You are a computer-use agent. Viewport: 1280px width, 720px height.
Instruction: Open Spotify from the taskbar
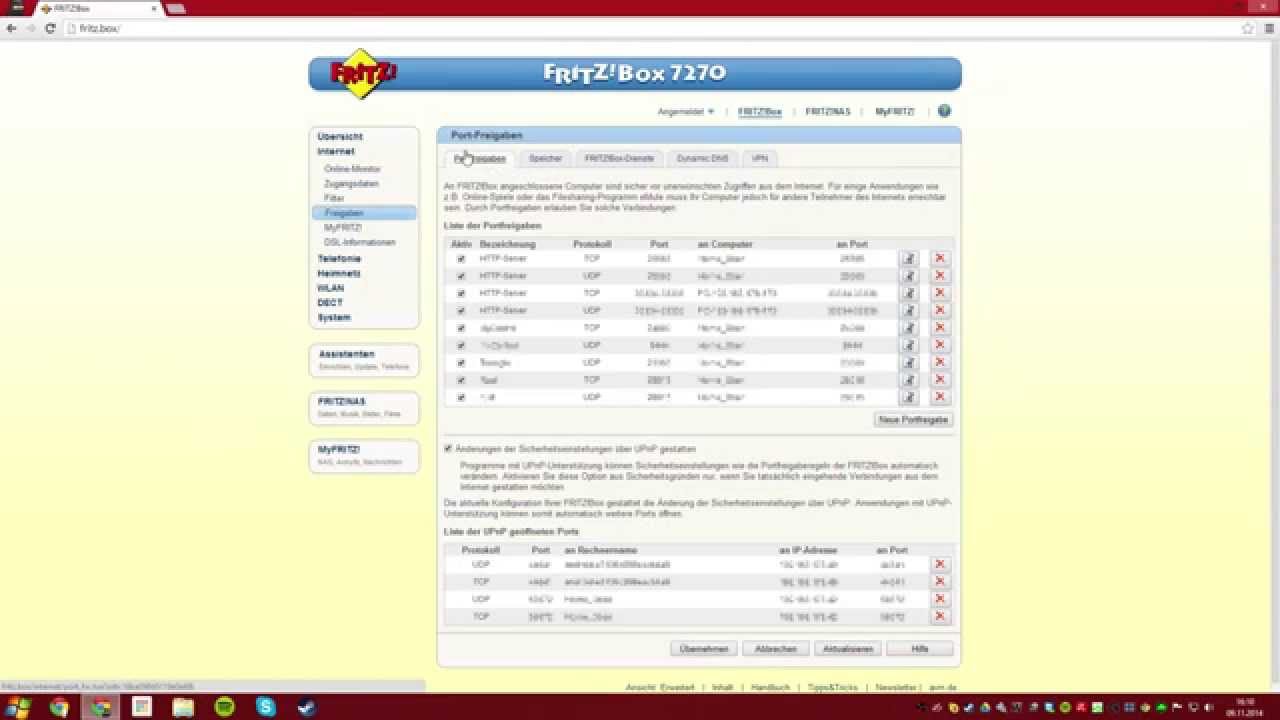pos(224,707)
